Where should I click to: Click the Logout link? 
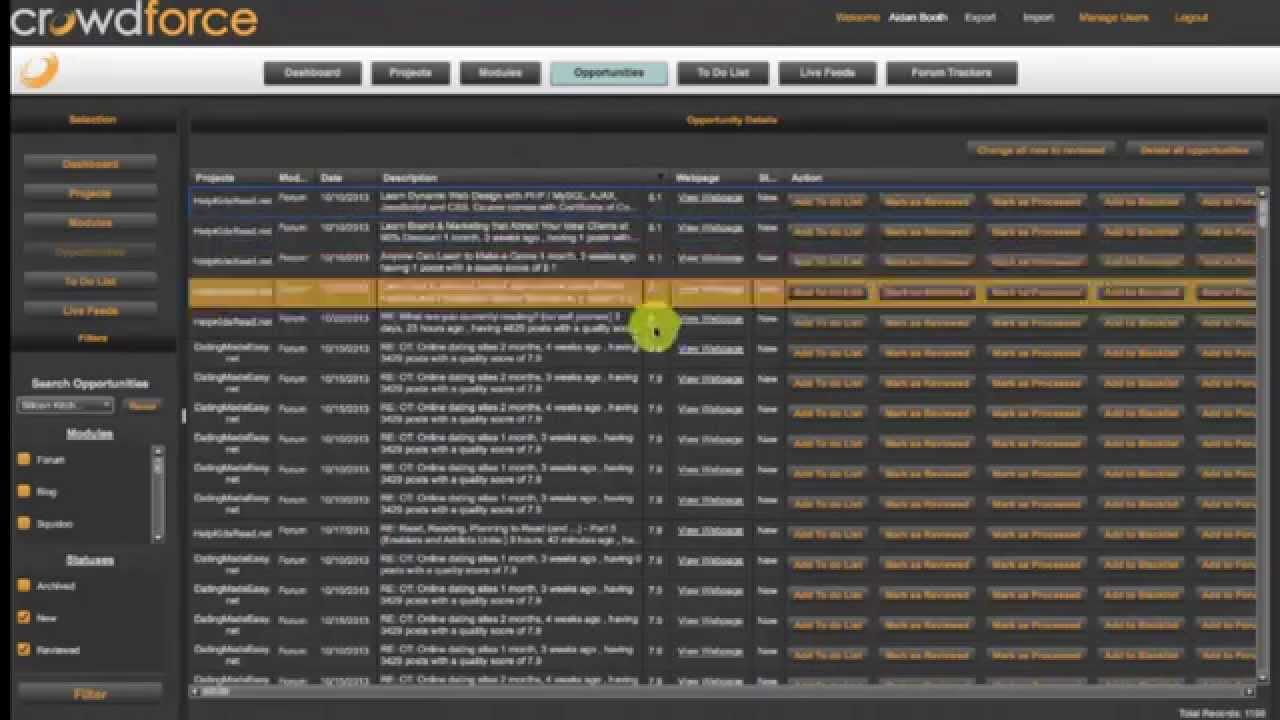[x=1191, y=18]
